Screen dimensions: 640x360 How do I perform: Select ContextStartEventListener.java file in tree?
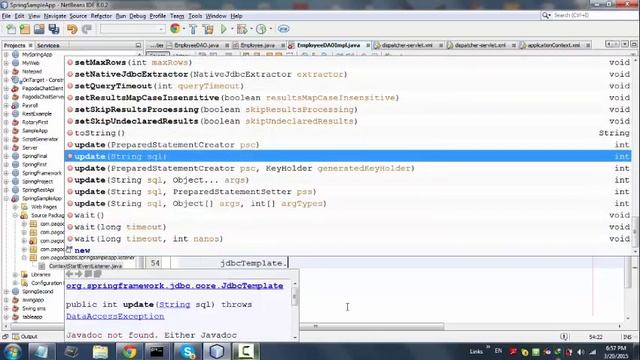click(x=85, y=266)
